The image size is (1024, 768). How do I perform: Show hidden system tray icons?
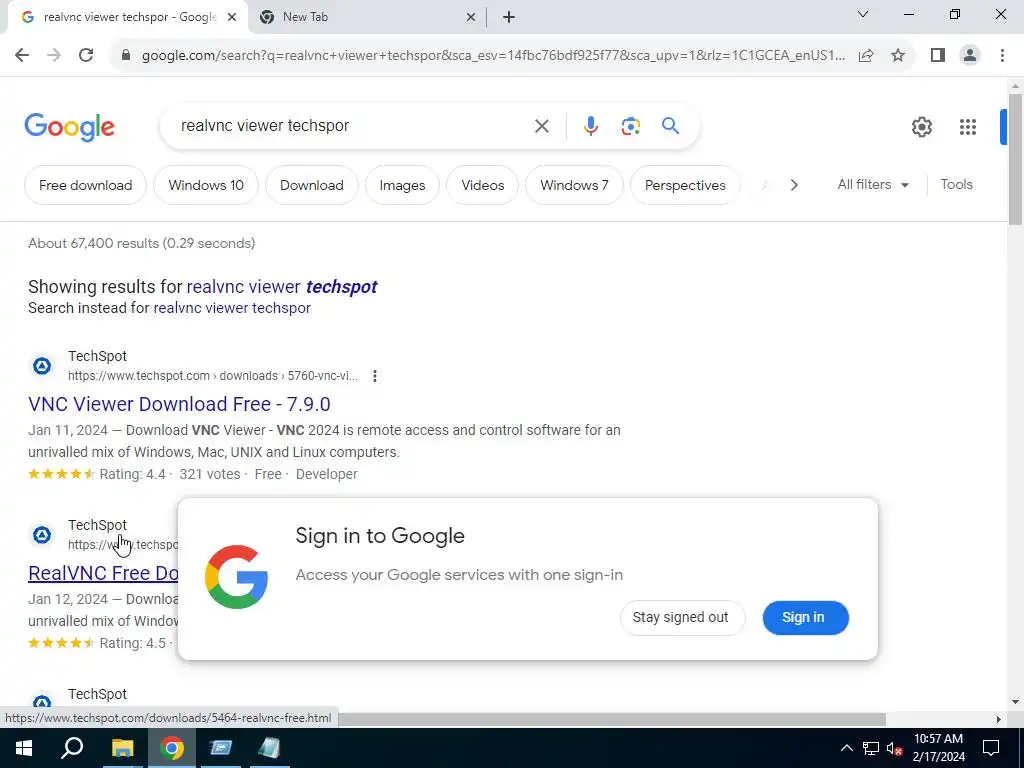click(846, 748)
